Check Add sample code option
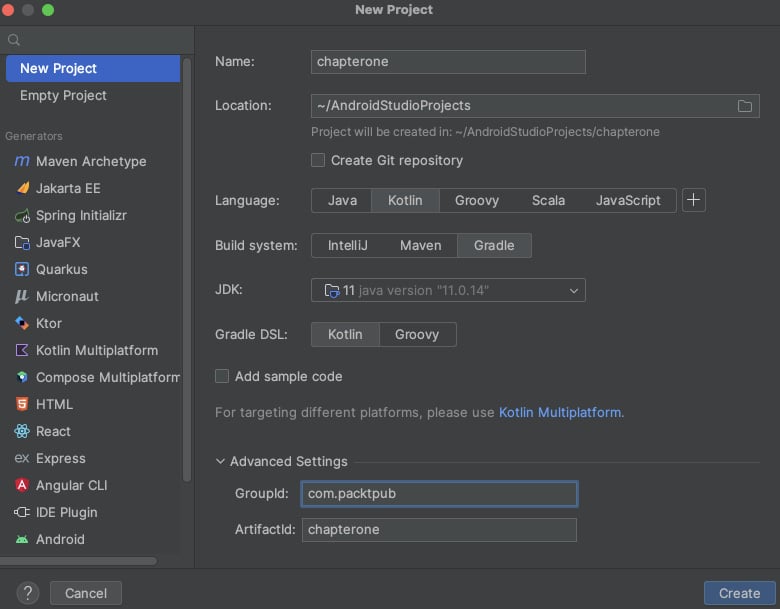Screen dimensions: 780x609 click(x=222, y=376)
